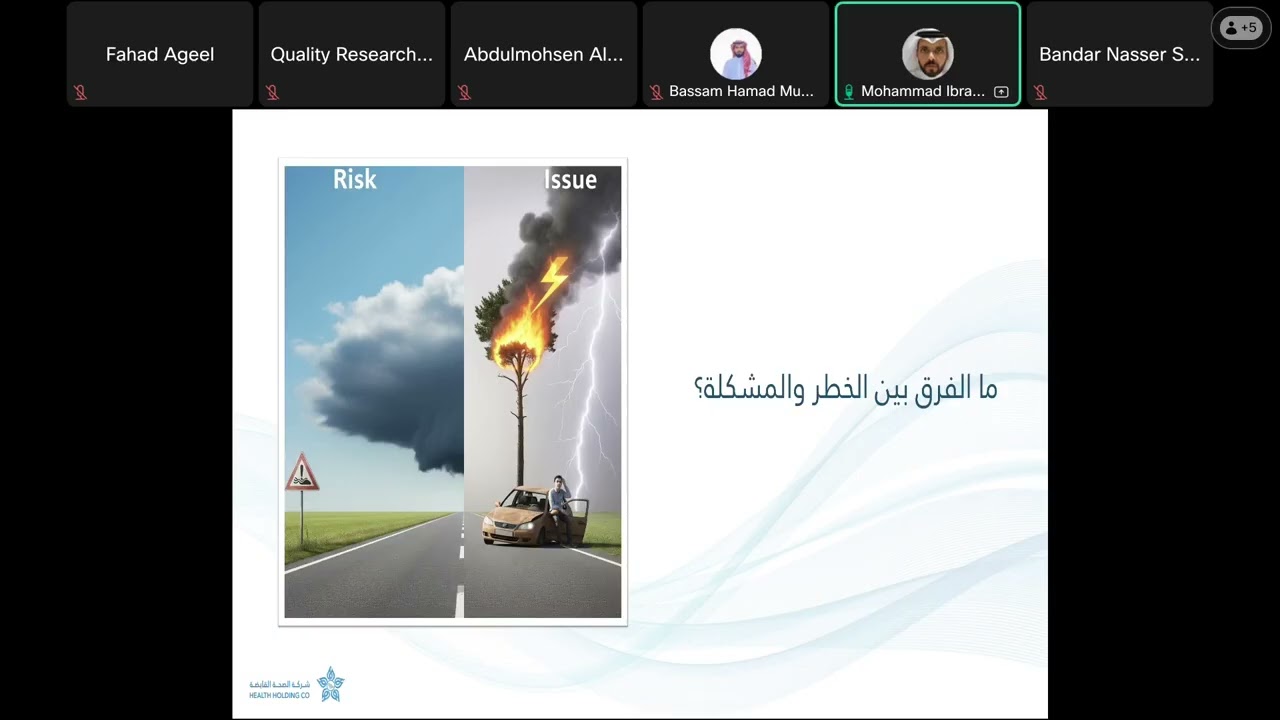The width and height of the screenshot is (1280, 720).
Task: Select Quality Research participant tile
Action: point(352,54)
